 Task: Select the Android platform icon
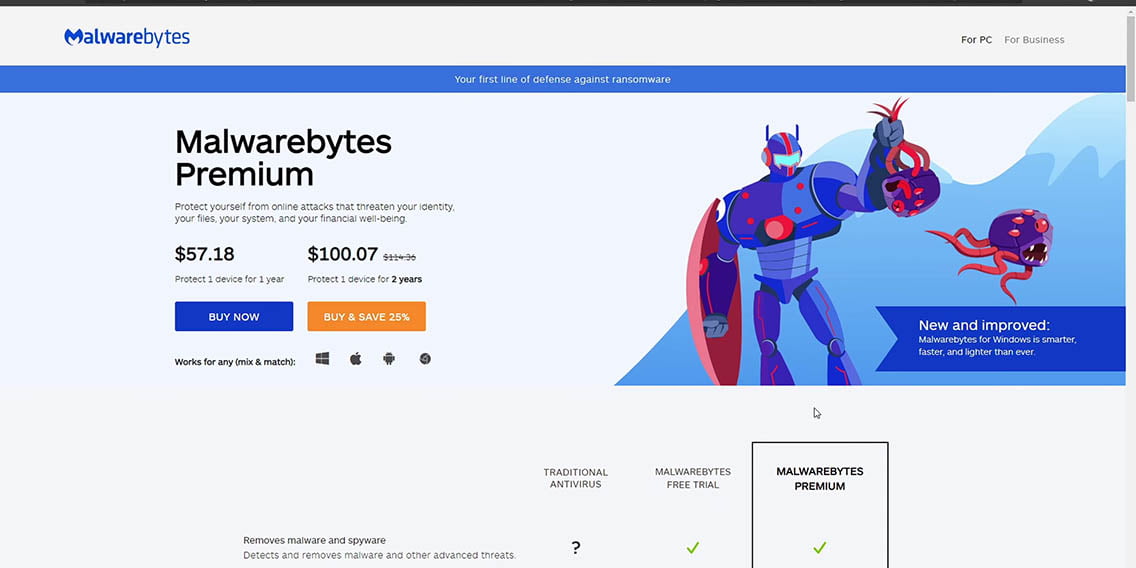tap(389, 359)
